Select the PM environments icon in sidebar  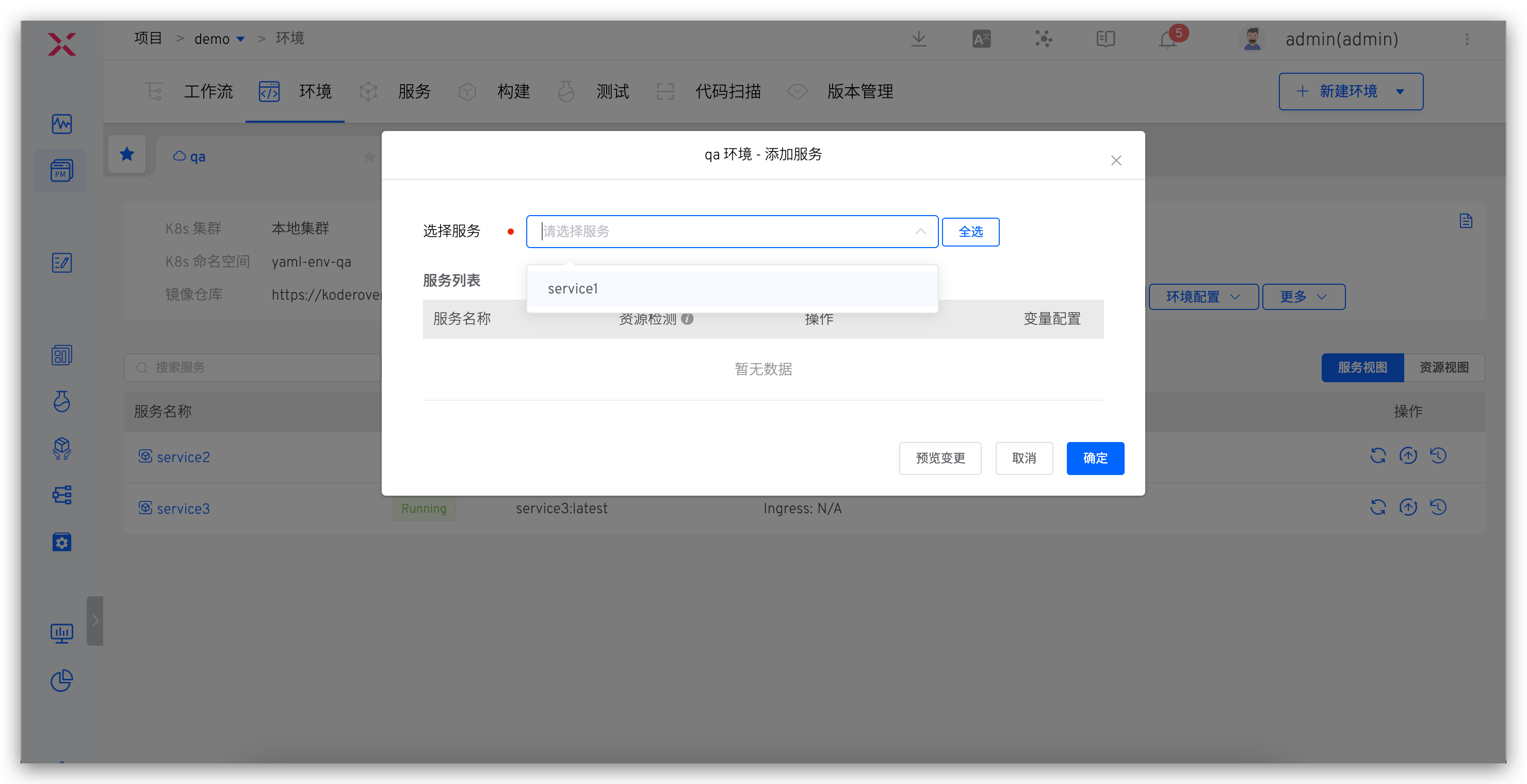tap(61, 171)
